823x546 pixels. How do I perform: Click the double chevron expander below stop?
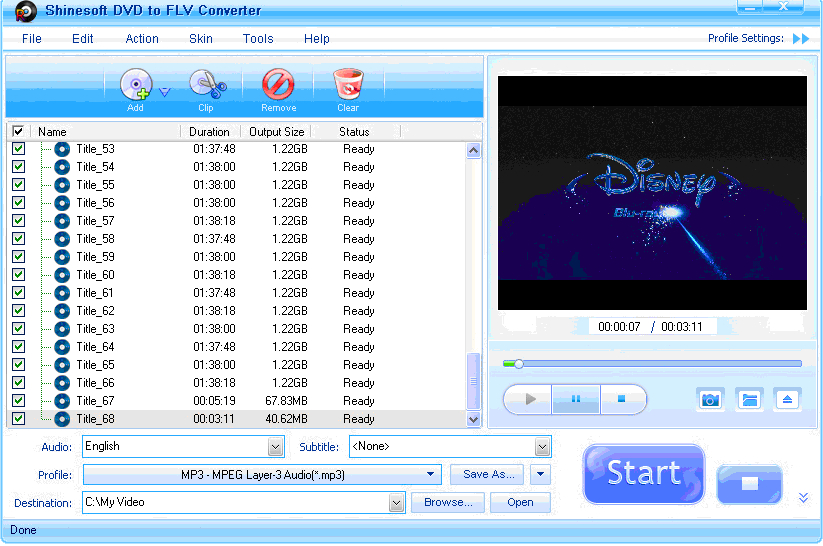(x=803, y=497)
